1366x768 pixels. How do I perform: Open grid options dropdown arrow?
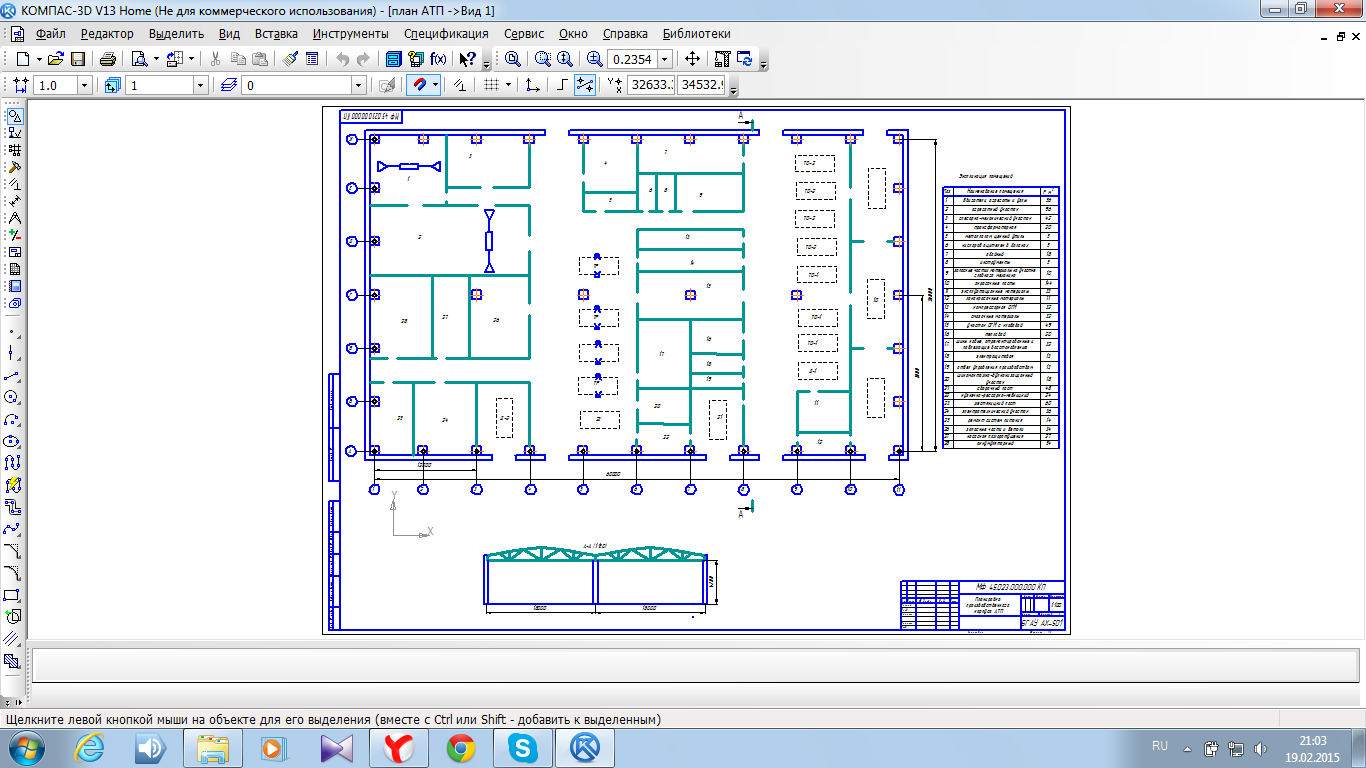(508, 85)
